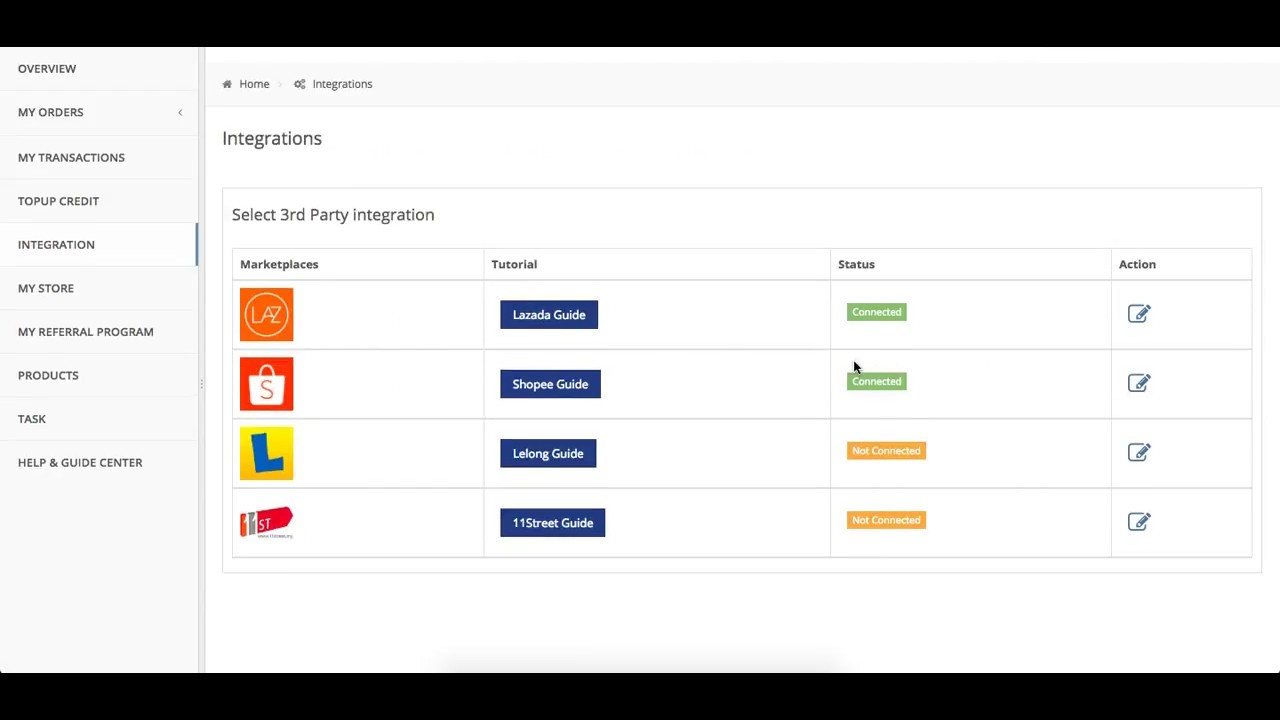Click the Select 3rd Party integration heading

(x=333, y=214)
